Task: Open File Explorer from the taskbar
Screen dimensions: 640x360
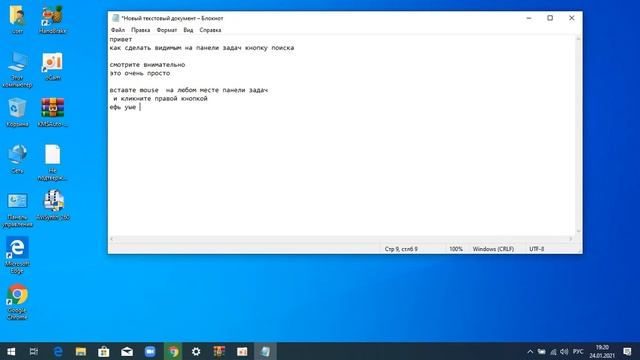Action: coord(81,351)
